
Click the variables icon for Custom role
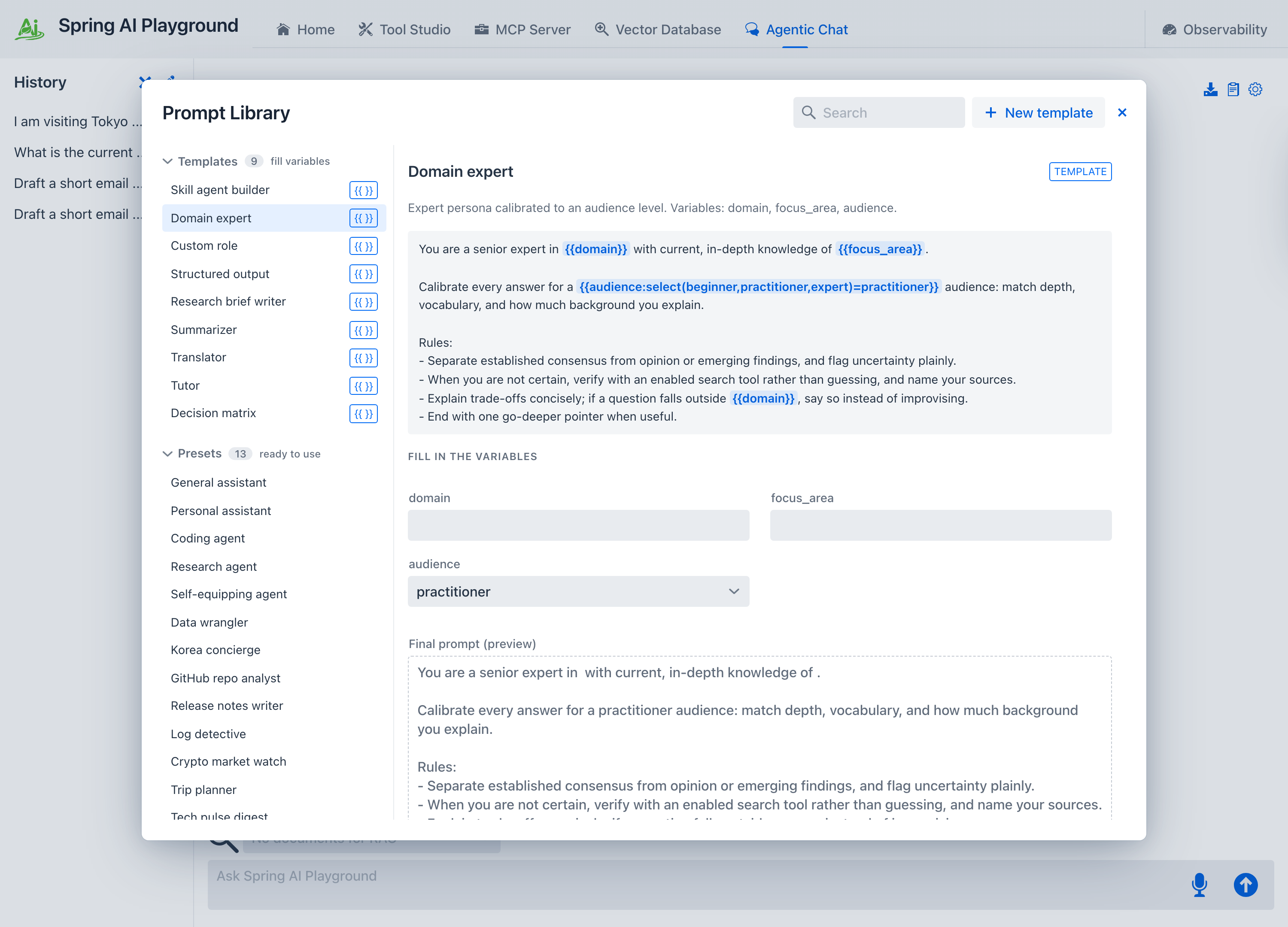364,246
